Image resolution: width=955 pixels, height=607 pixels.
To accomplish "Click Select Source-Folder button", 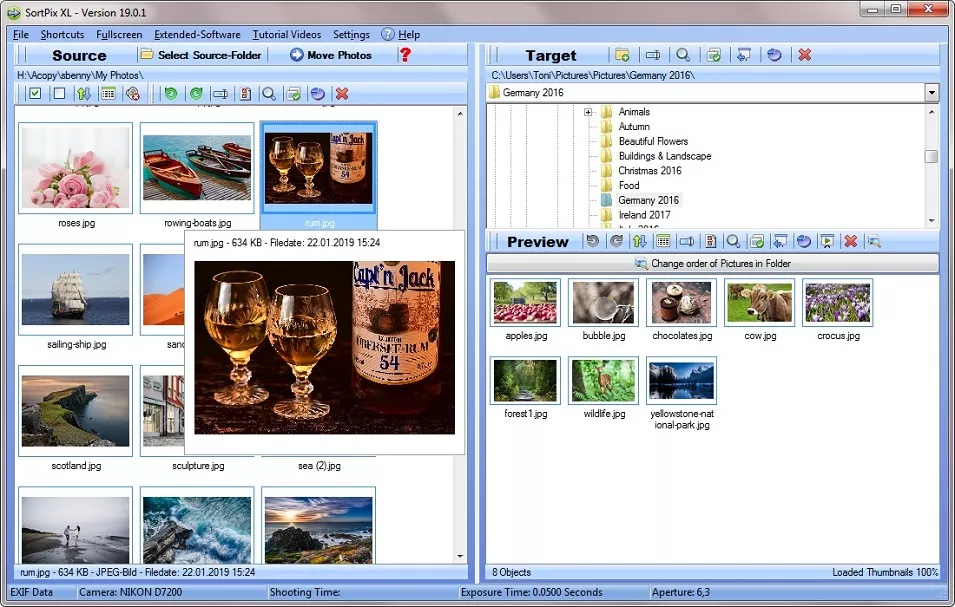I will coord(202,55).
